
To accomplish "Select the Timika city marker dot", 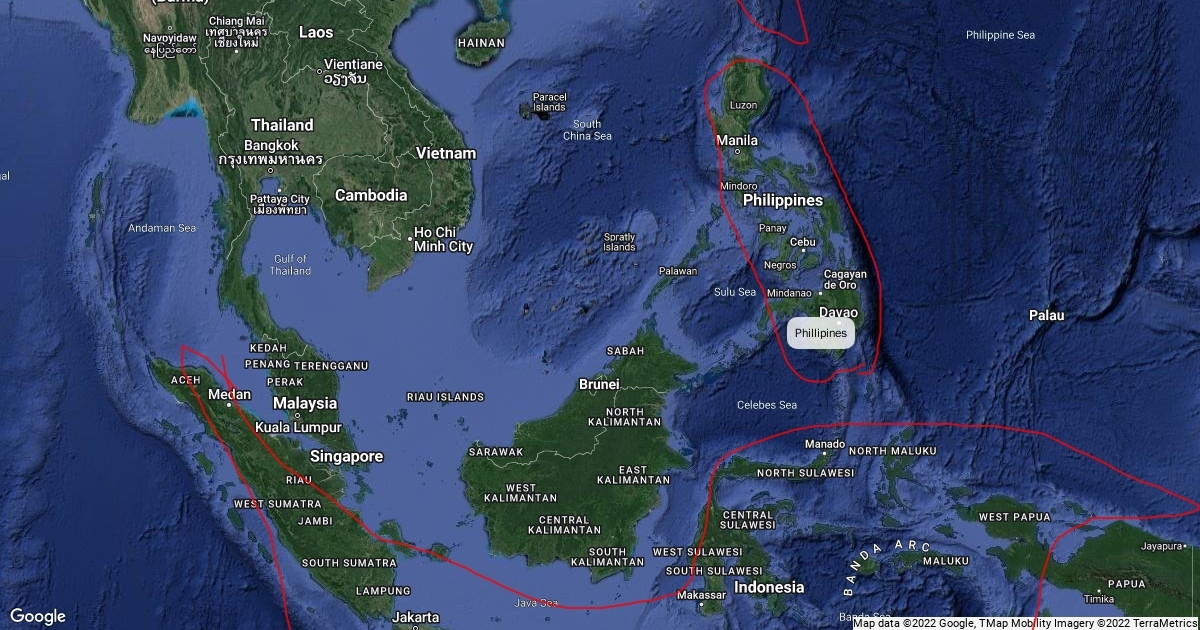I will tap(1098, 589).
